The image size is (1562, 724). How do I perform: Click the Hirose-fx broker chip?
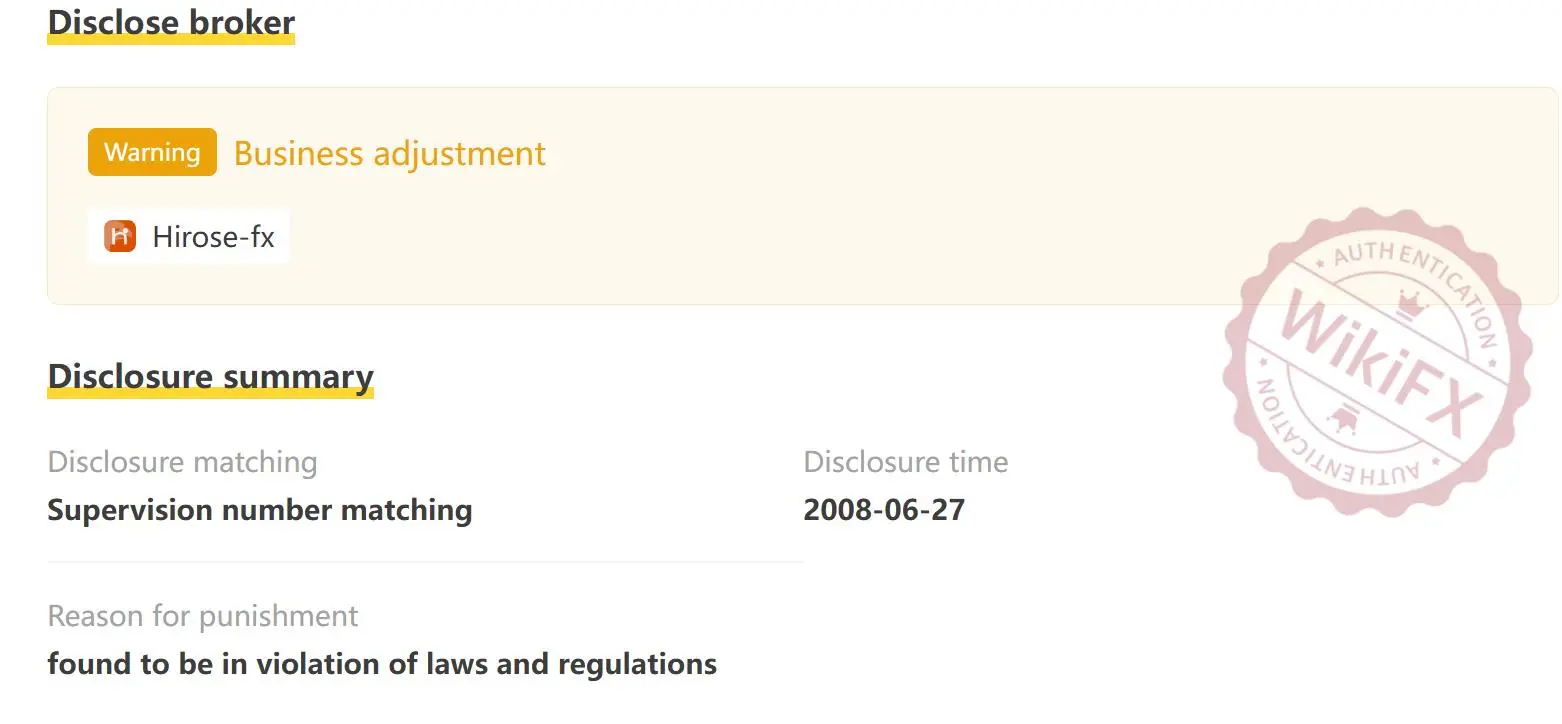coord(189,236)
